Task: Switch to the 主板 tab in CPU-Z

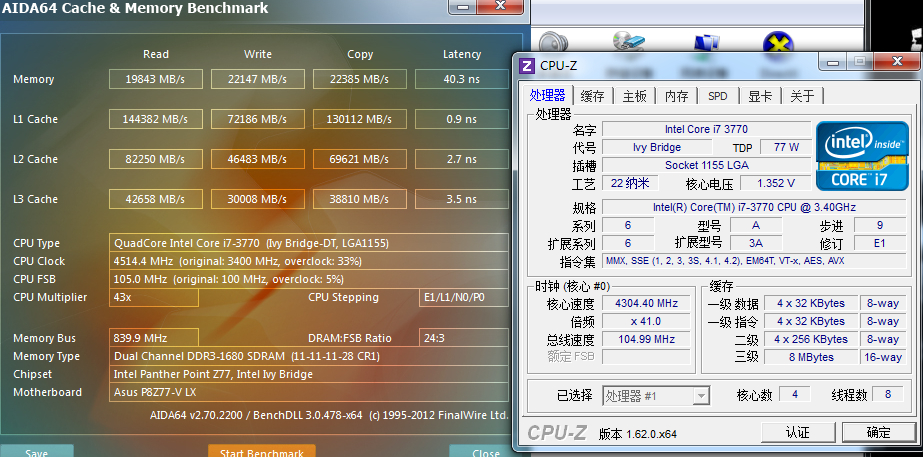Action: (x=635, y=96)
